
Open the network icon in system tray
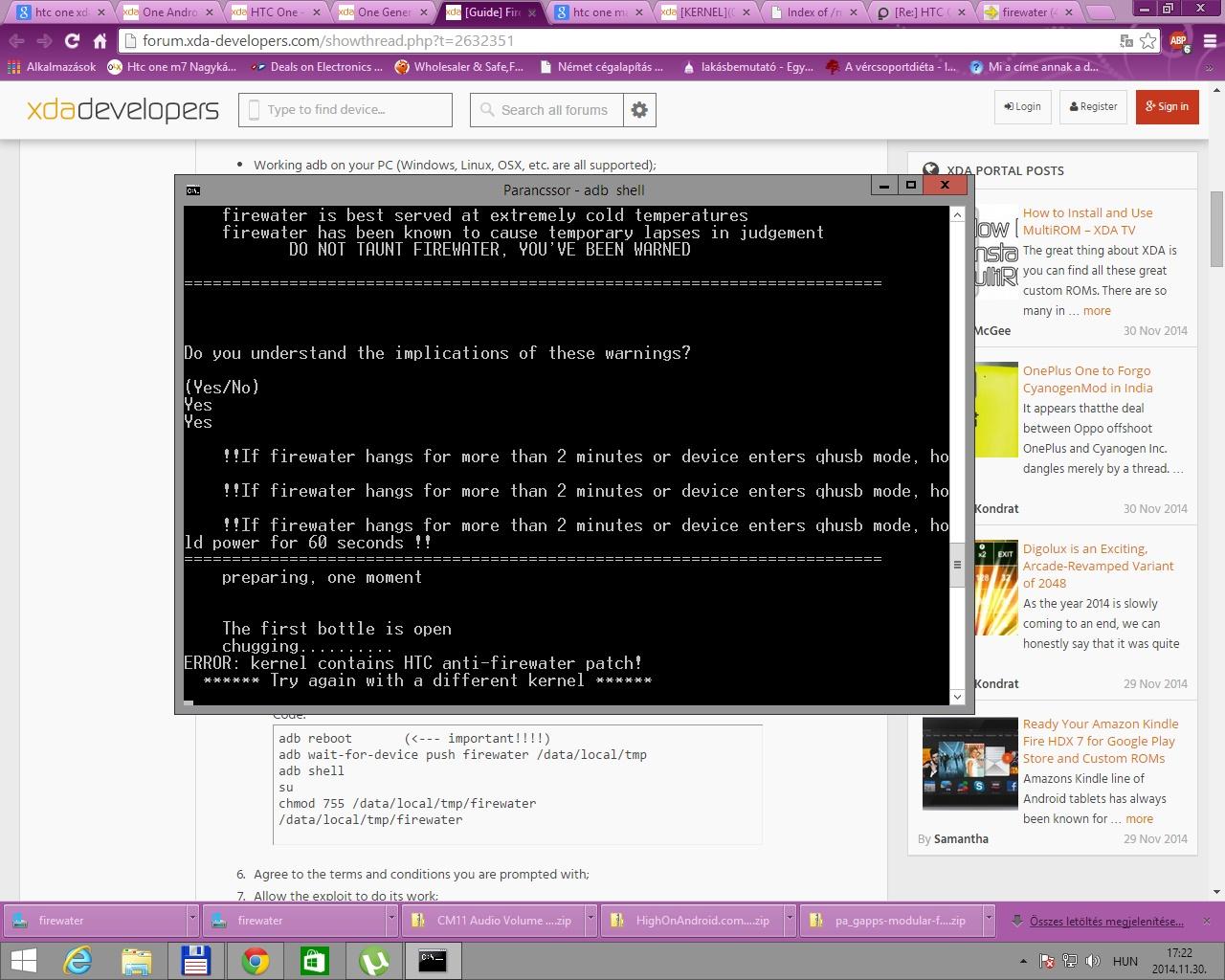pyautogui.click(x=1069, y=961)
